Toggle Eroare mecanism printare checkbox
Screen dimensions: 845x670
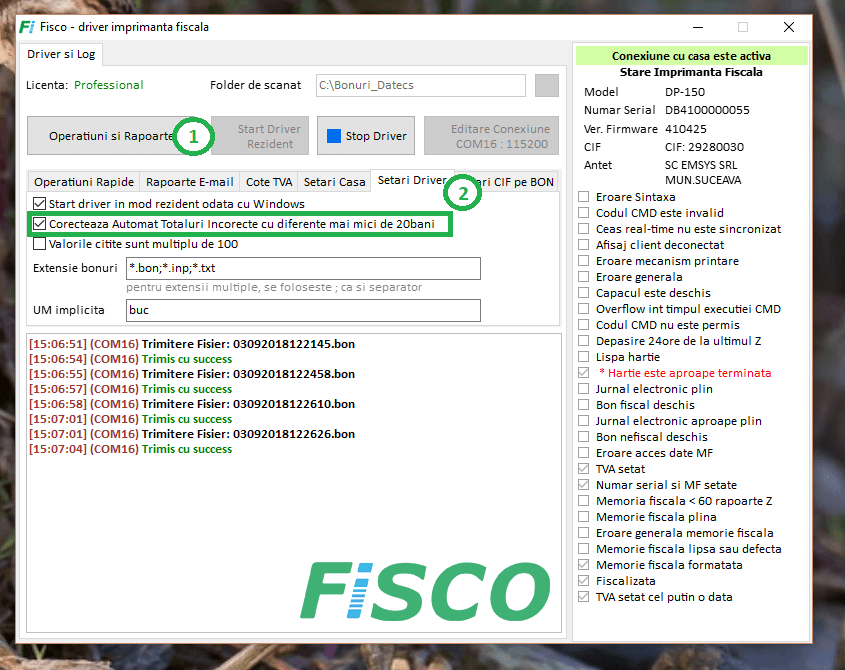(x=584, y=261)
